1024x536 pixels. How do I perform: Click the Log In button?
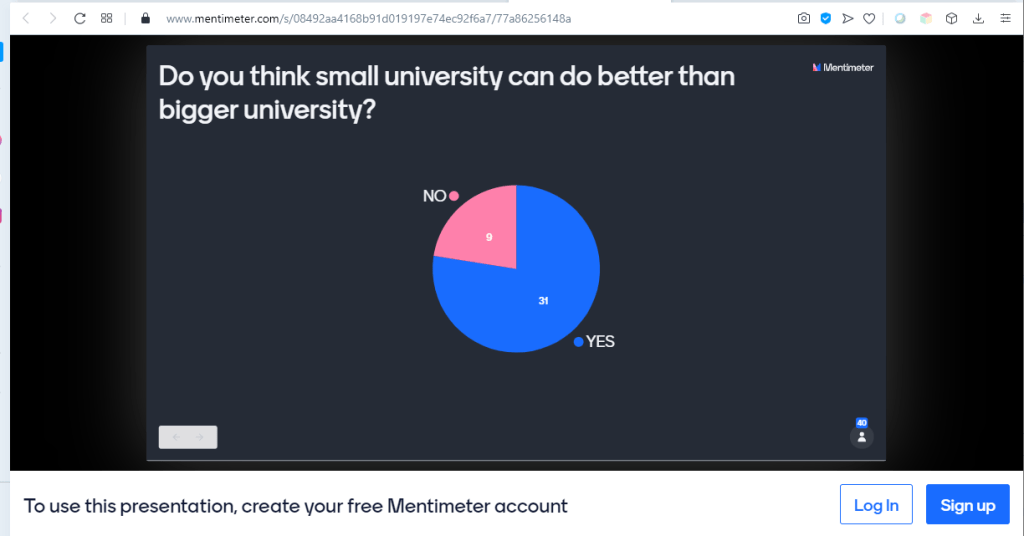(876, 505)
